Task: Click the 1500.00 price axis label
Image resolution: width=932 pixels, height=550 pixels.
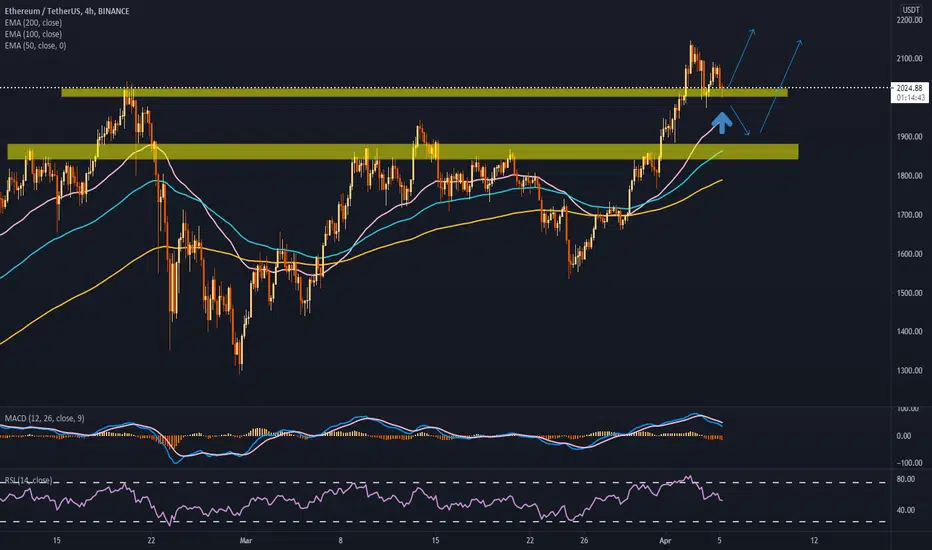Action: click(x=909, y=293)
